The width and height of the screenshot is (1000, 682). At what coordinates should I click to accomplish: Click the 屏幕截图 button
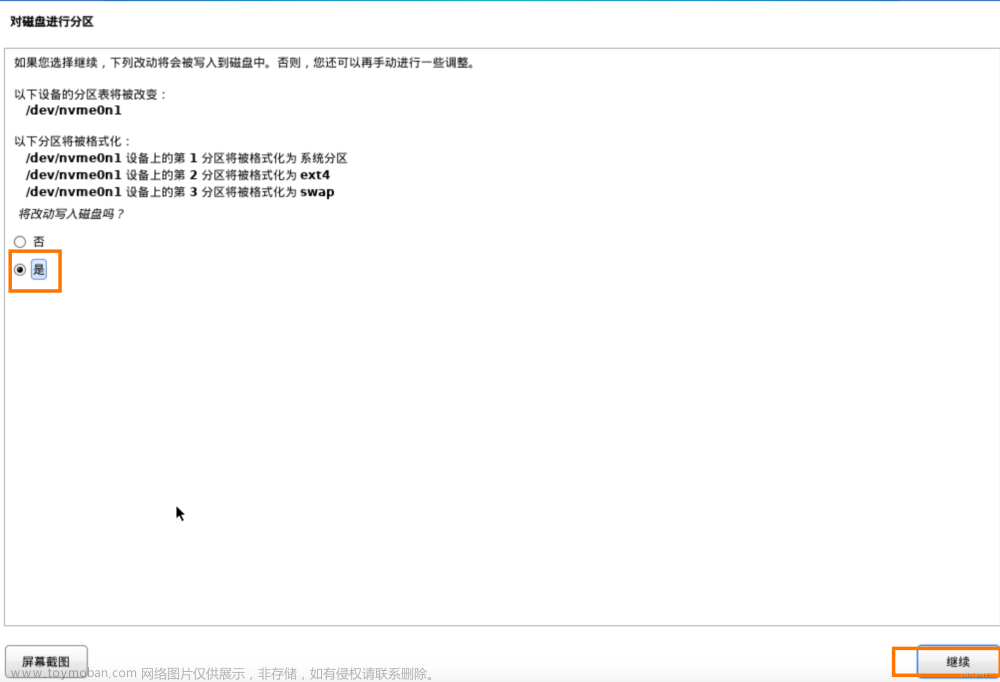tap(46, 662)
